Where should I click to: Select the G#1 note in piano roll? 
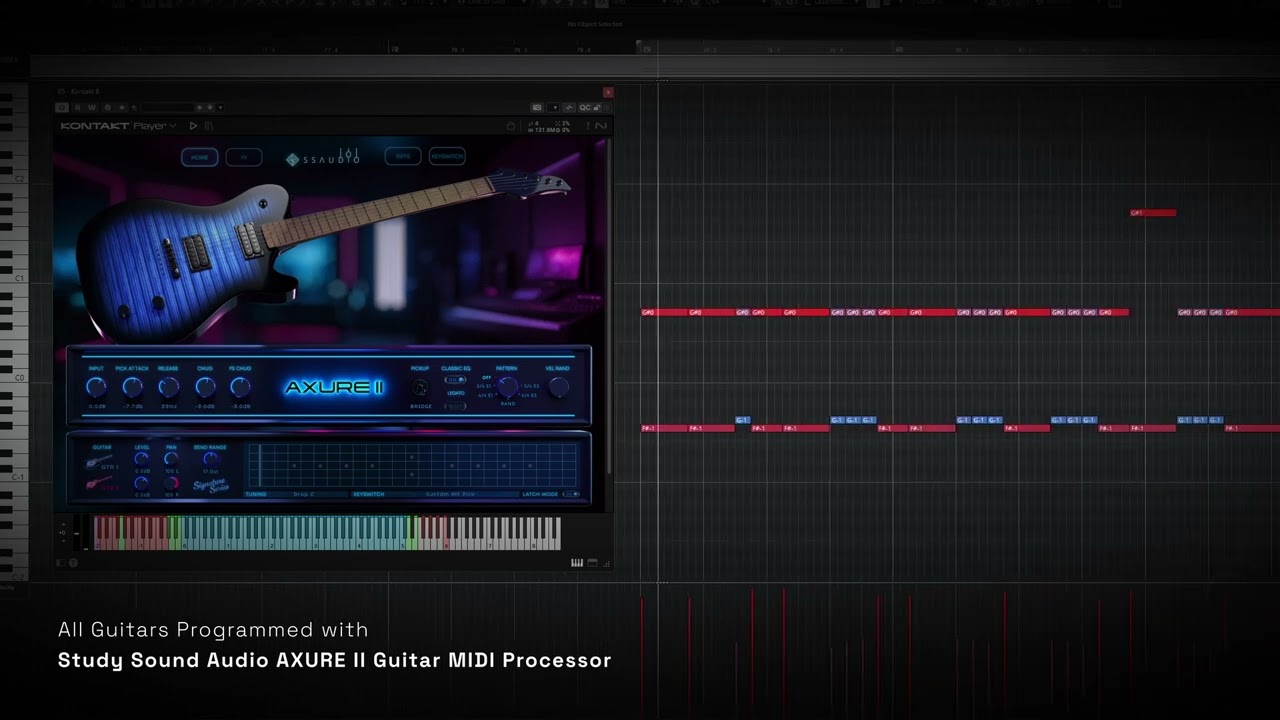1153,213
